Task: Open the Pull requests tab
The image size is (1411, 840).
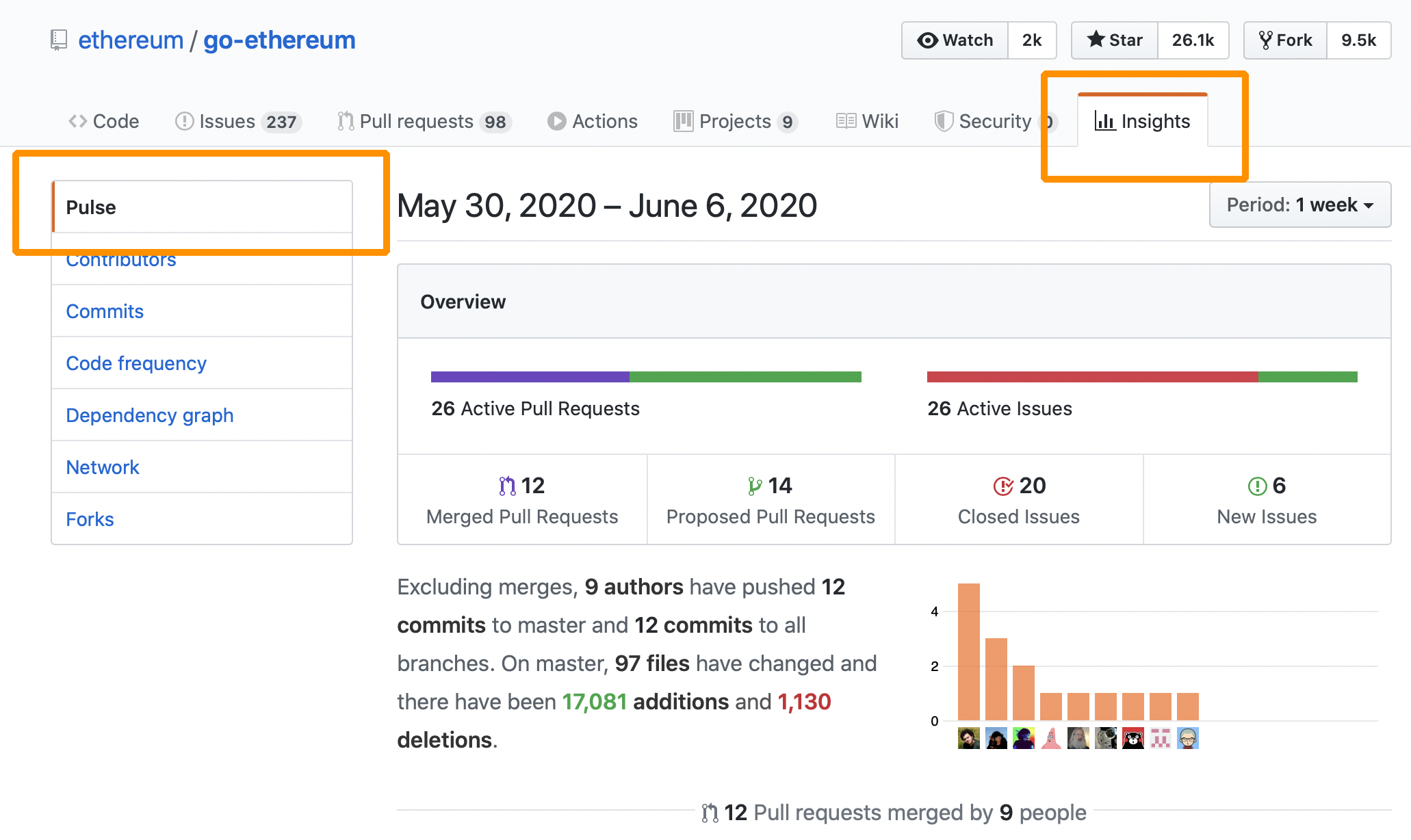Action: (x=424, y=121)
